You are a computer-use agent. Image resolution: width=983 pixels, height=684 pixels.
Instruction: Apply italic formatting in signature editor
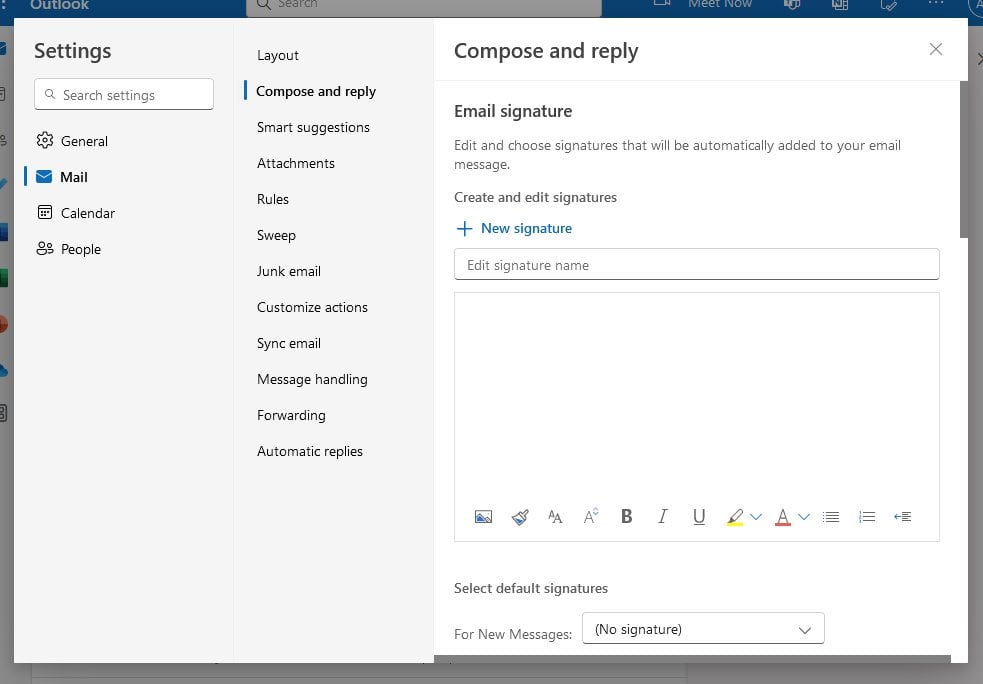[x=662, y=516]
